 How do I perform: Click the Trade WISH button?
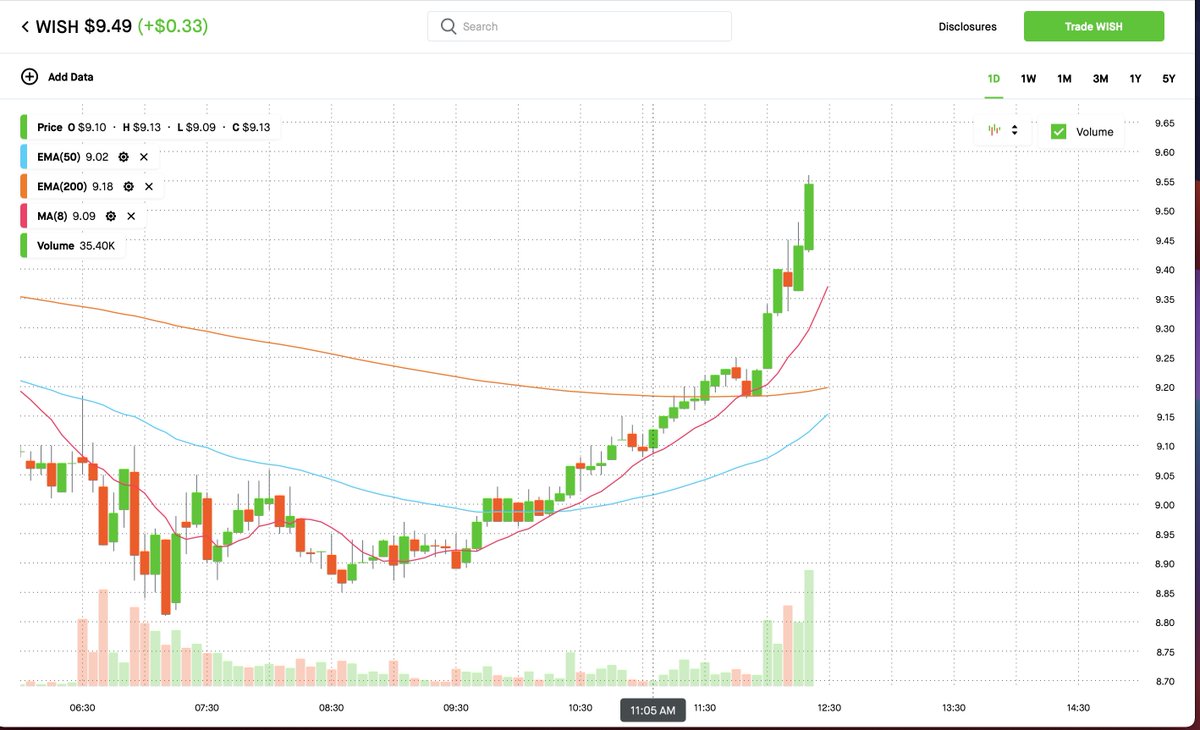coord(1094,26)
